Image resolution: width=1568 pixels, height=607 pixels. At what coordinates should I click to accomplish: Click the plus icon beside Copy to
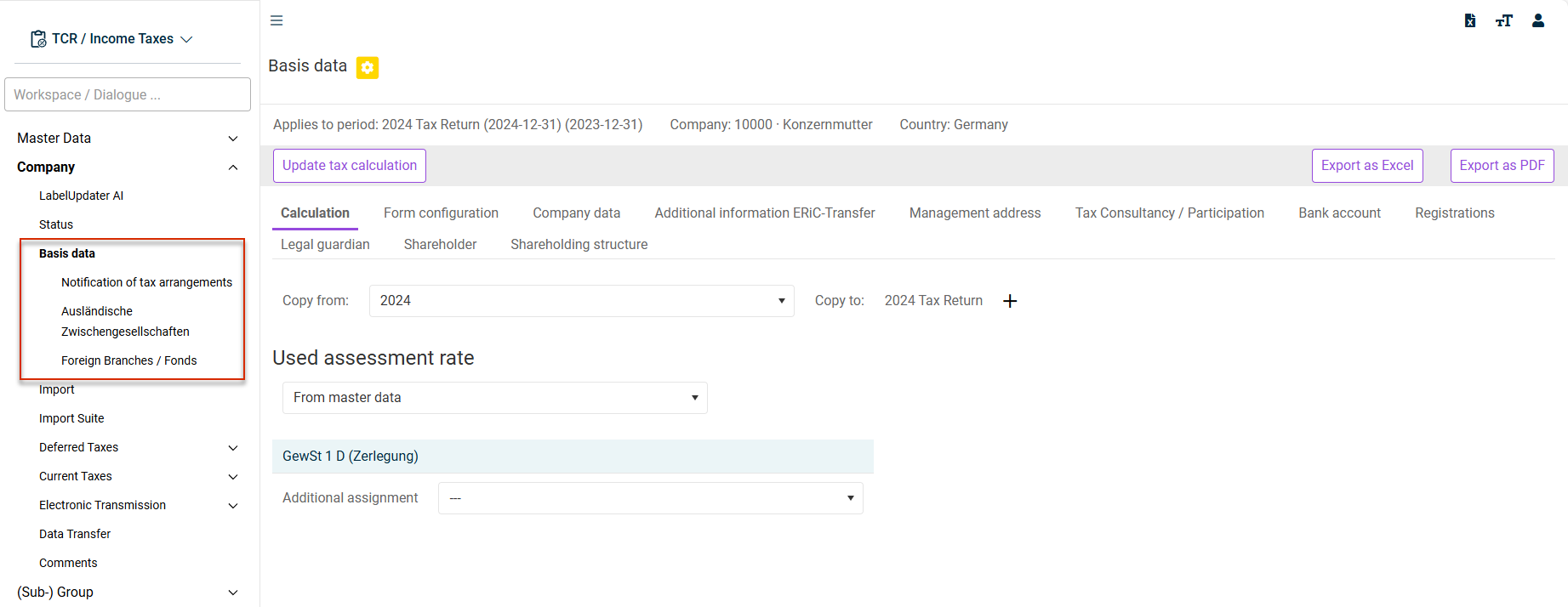(x=1010, y=301)
